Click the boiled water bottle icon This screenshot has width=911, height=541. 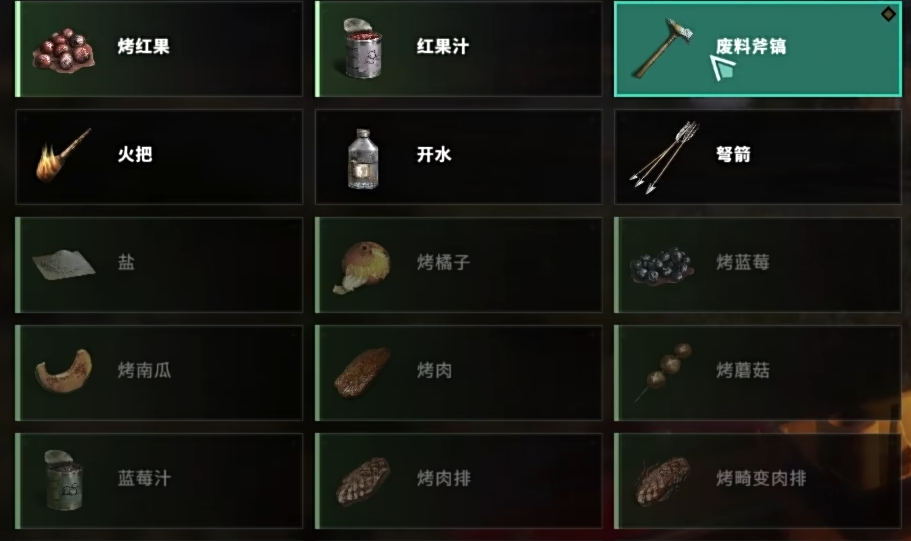pos(363,159)
